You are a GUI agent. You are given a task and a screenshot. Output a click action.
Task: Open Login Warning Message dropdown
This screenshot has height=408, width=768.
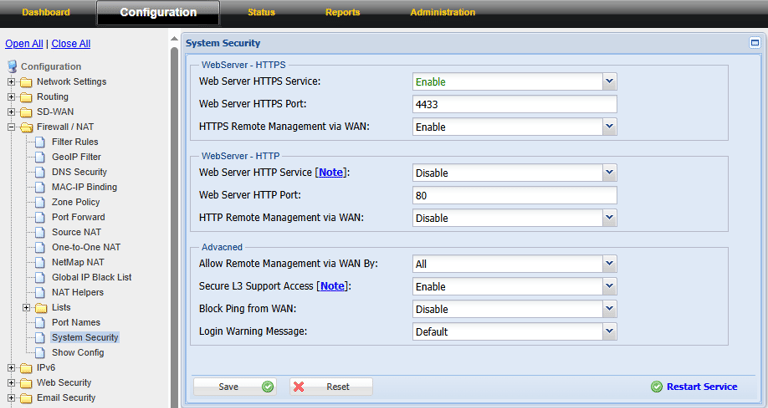pos(609,331)
